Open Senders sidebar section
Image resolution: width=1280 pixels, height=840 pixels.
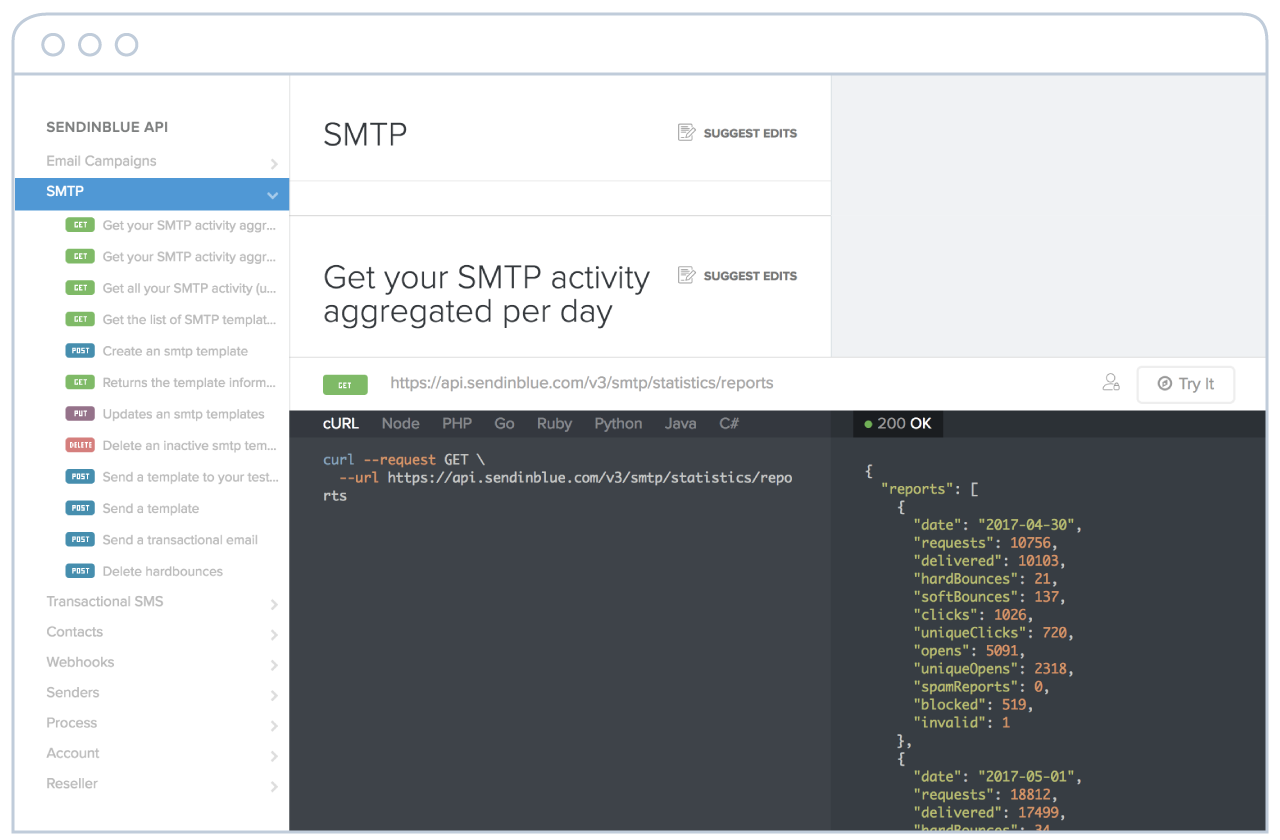73,692
